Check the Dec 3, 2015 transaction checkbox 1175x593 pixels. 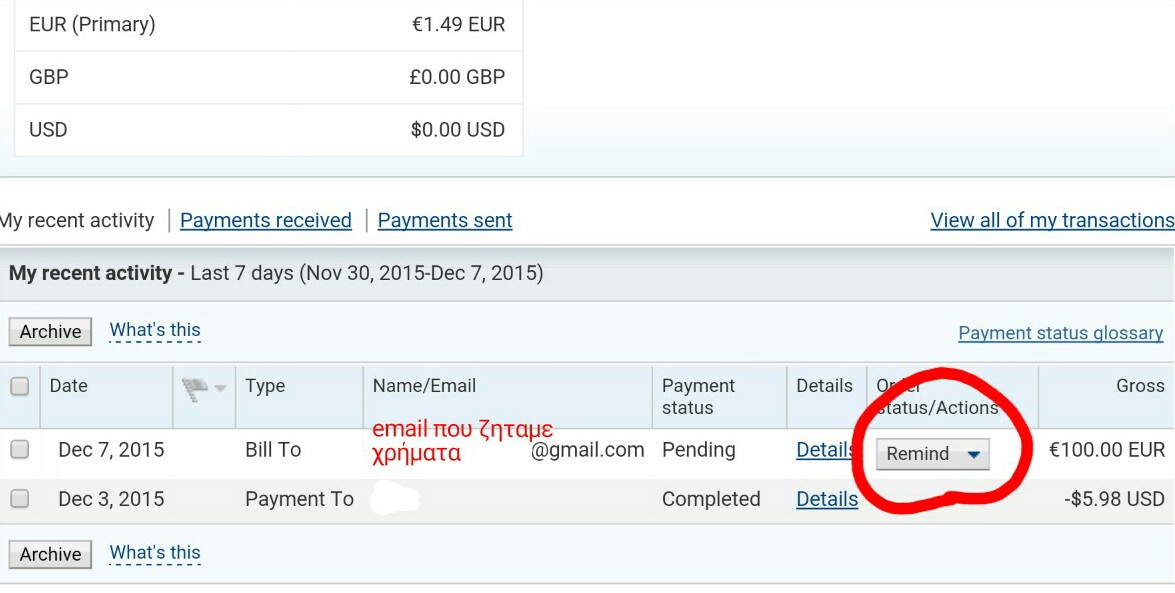(19, 499)
